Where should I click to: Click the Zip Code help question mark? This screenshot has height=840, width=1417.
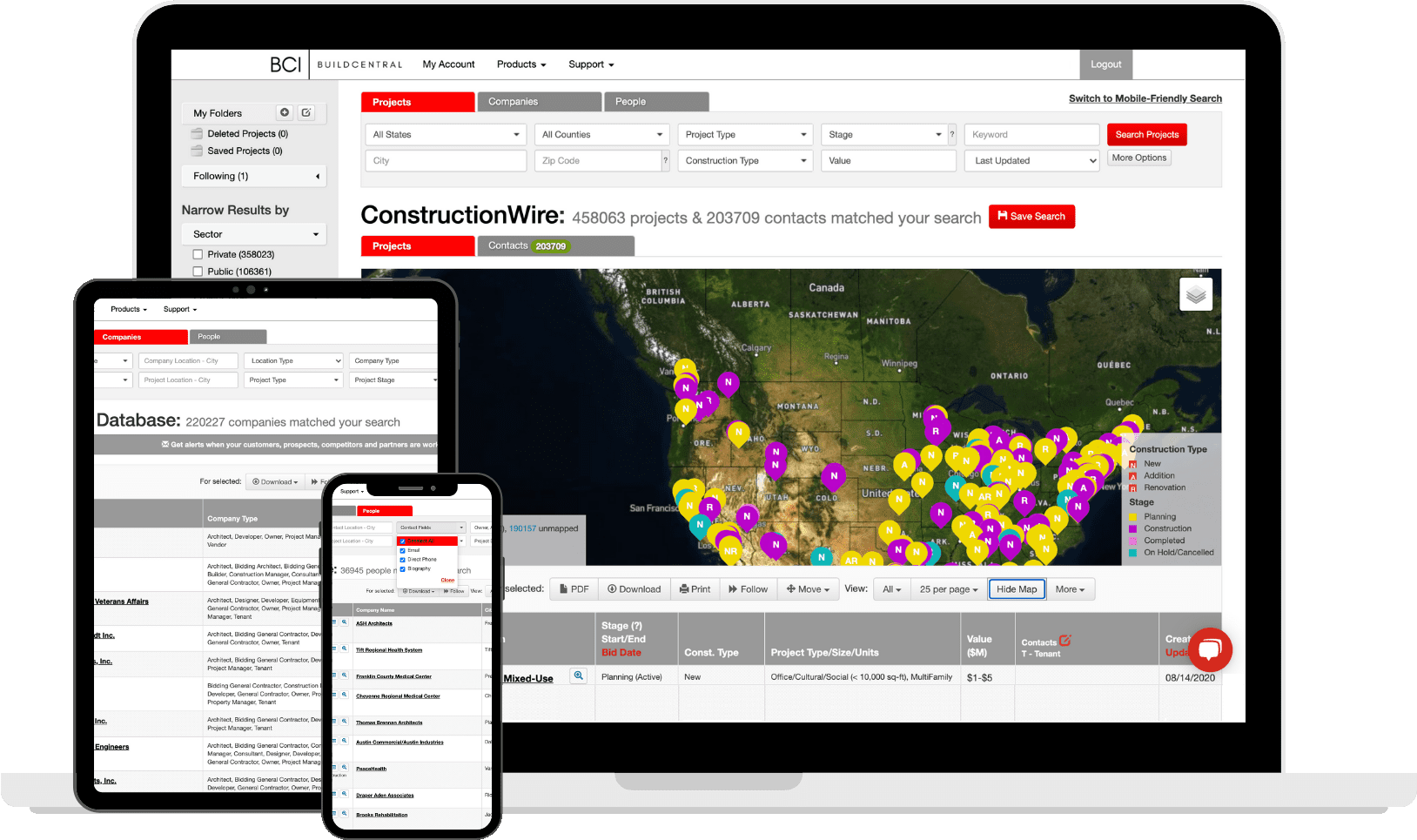point(666,160)
